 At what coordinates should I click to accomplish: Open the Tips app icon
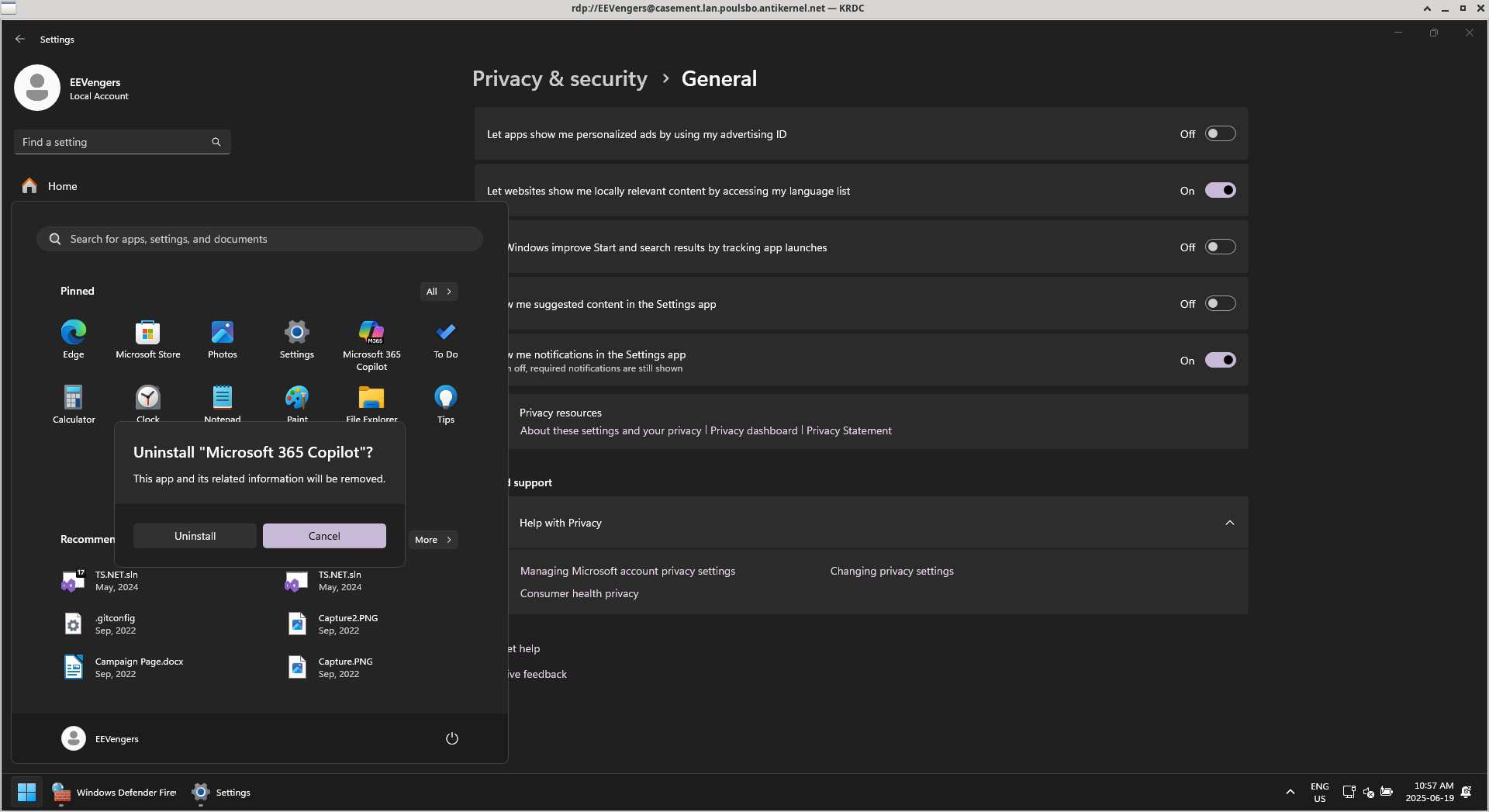pyautogui.click(x=445, y=399)
